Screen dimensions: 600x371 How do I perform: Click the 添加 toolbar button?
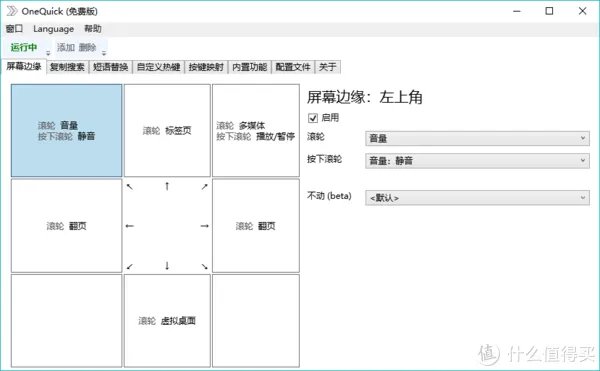coord(66,47)
